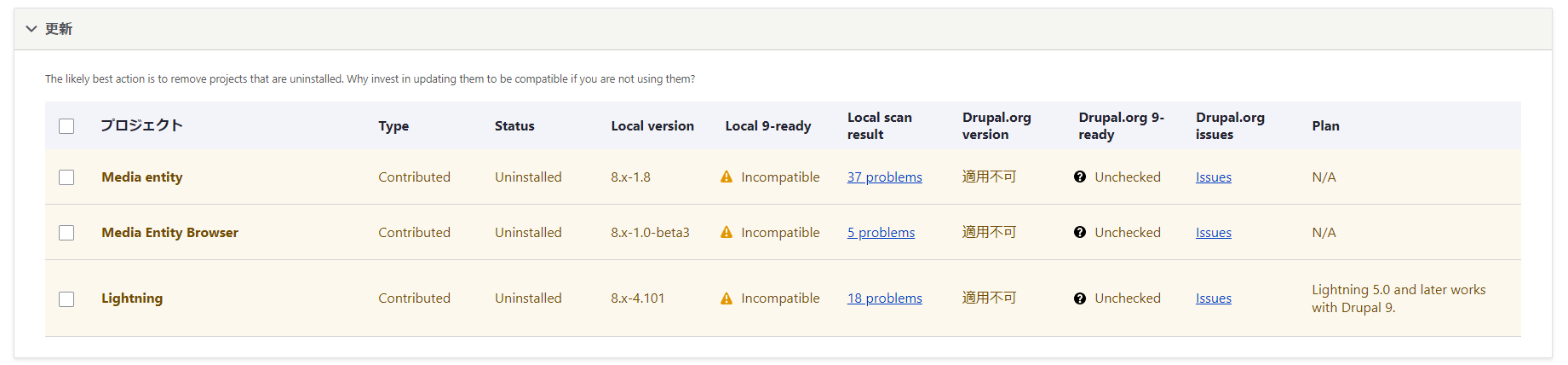
Task: Click warning icon in Lightning row
Action: coord(727,298)
